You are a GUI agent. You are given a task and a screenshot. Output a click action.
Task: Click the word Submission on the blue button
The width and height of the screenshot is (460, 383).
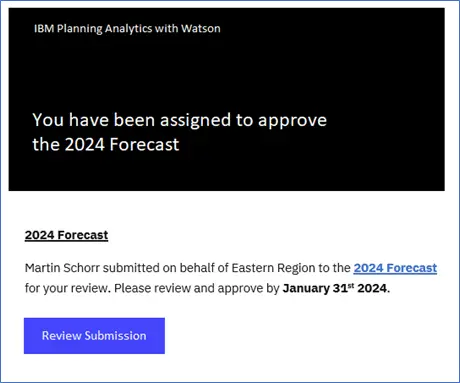pyautogui.click(x=115, y=336)
